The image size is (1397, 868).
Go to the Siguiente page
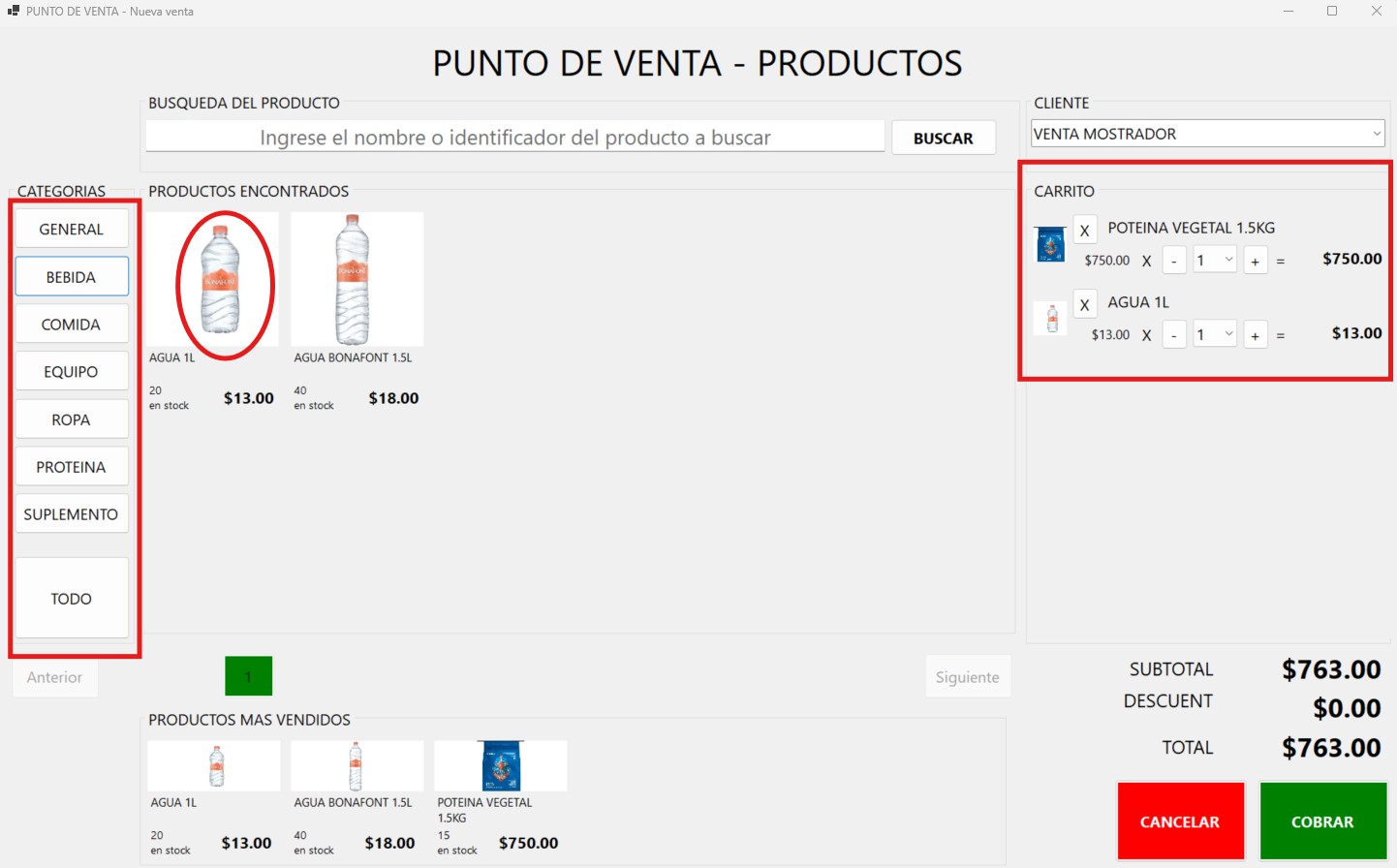click(x=968, y=677)
